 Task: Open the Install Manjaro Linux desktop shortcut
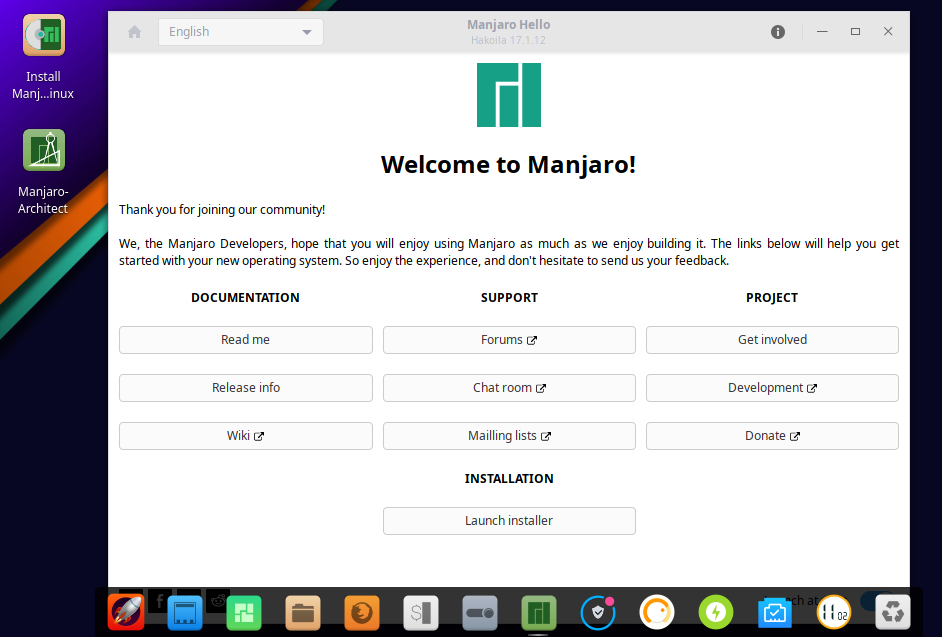click(43, 34)
